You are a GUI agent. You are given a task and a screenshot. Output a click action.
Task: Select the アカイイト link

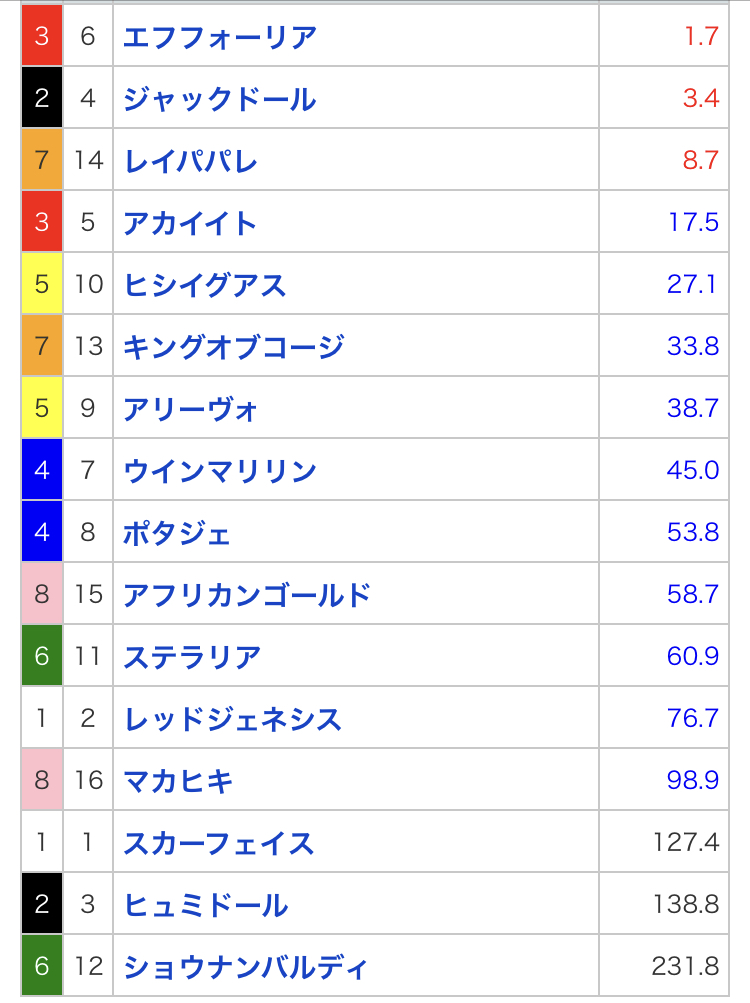pyautogui.click(x=190, y=222)
